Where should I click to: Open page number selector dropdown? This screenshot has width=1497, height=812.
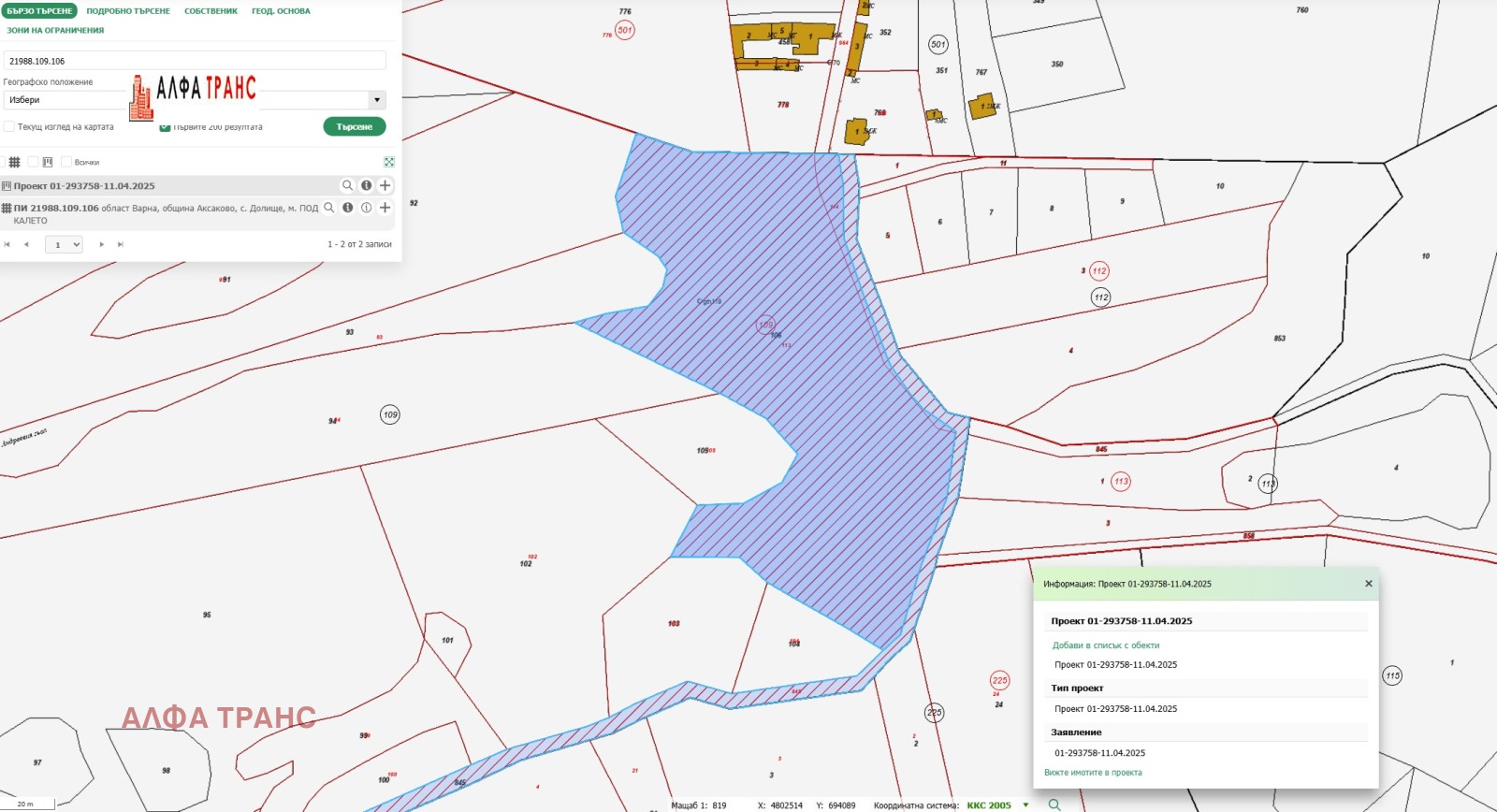(x=64, y=244)
